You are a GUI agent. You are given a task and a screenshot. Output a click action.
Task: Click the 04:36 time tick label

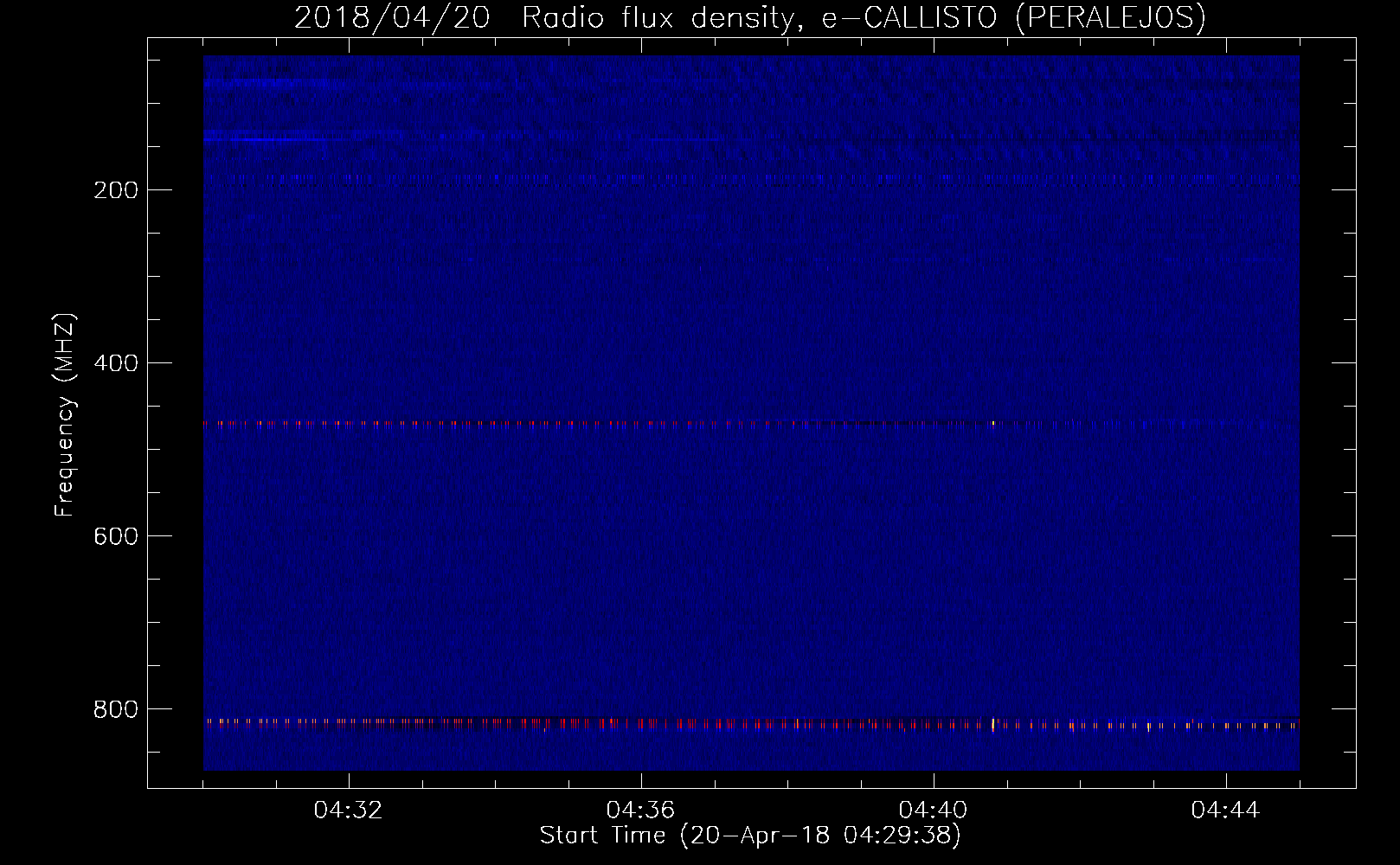(x=640, y=811)
